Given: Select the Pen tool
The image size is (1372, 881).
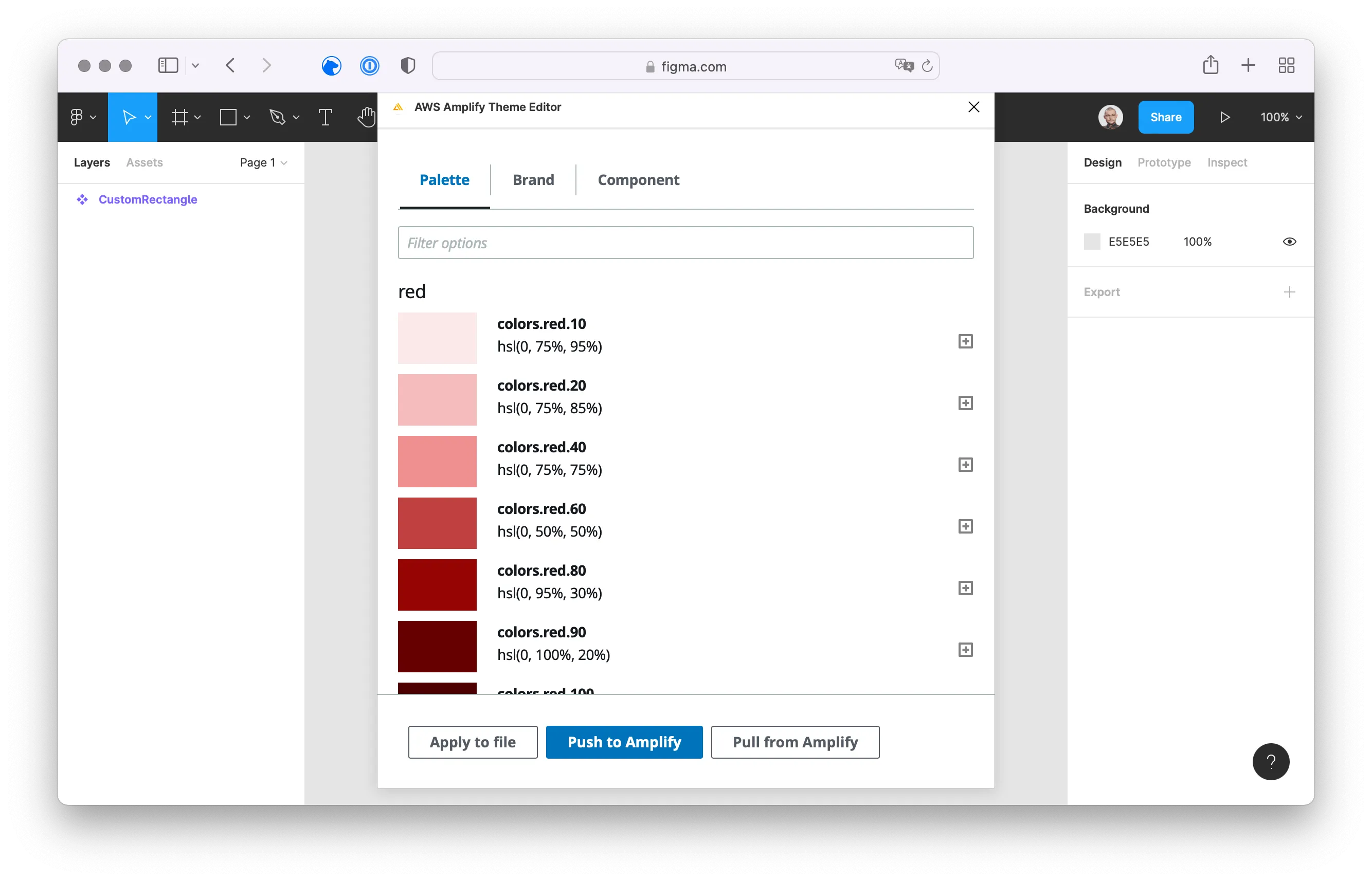Looking at the screenshot, I should 278,117.
